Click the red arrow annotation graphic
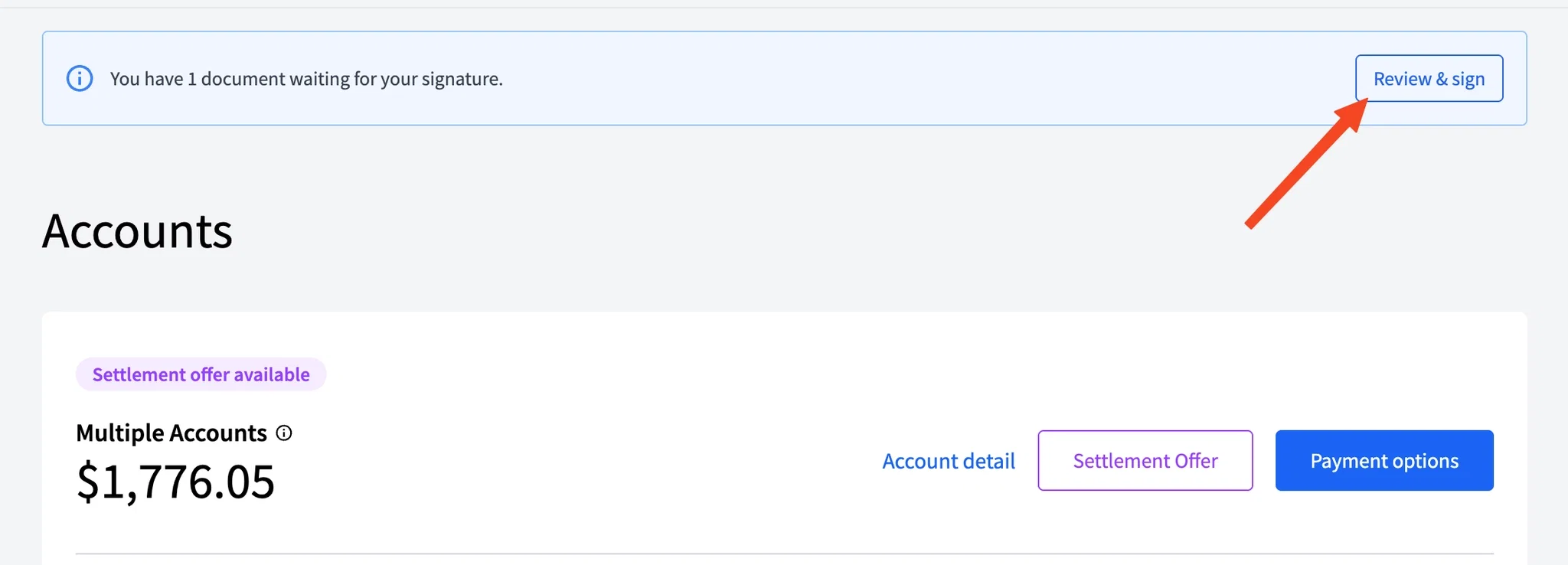The width and height of the screenshot is (1568, 565). (x=1307, y=163)
